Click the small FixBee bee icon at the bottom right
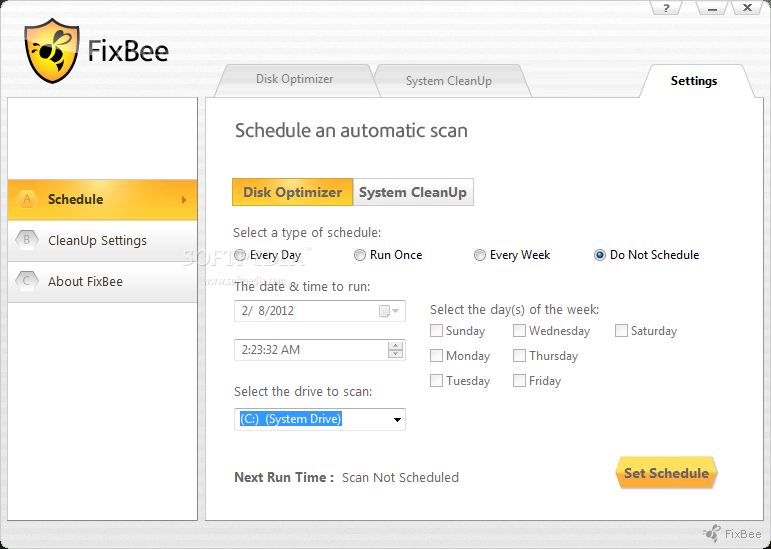The width and height of the screenshot is (771, 549). pos(712,533)
